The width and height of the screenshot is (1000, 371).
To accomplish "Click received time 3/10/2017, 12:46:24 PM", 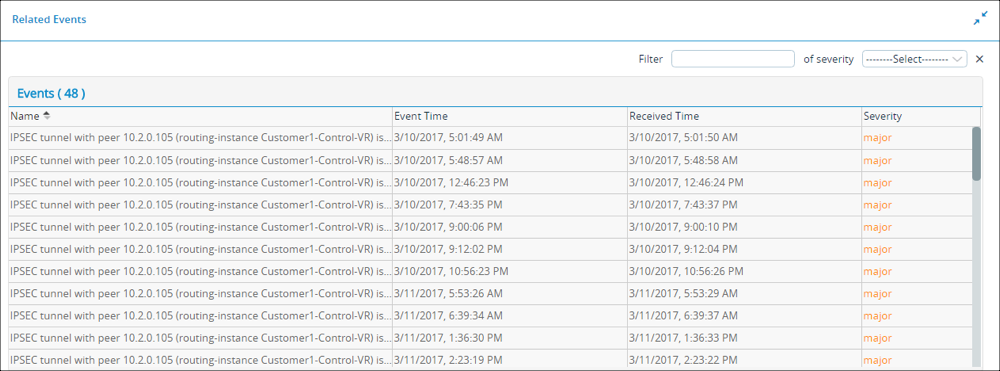I will tap(686, 182).
